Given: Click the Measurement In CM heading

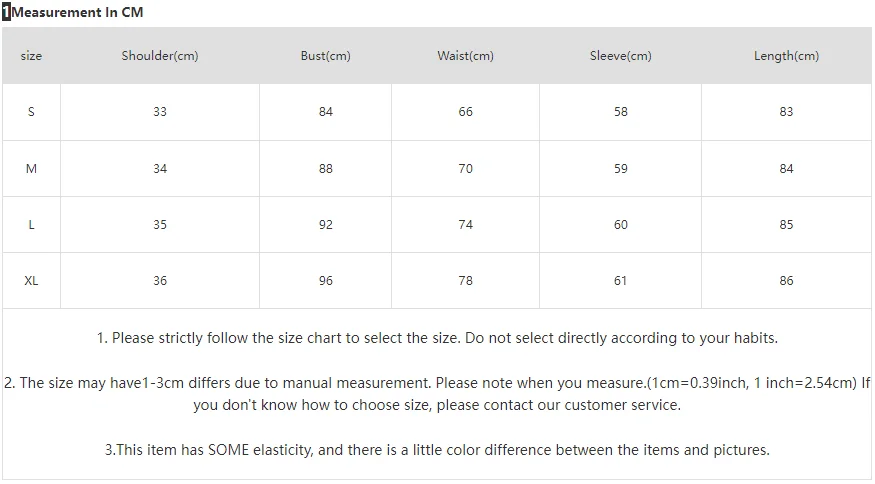Looking at the screenshot, I should coord(78,12).
